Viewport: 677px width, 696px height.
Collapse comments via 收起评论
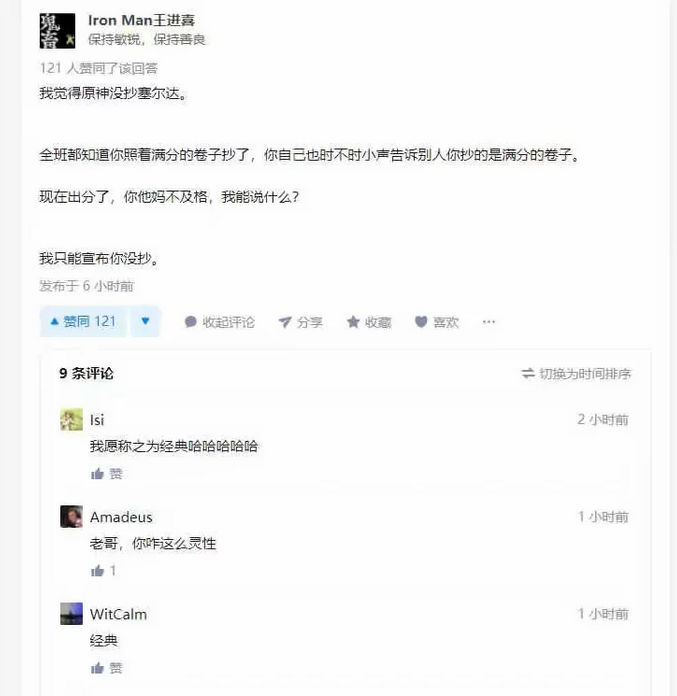pyautogui.click(x=219, y=322)
